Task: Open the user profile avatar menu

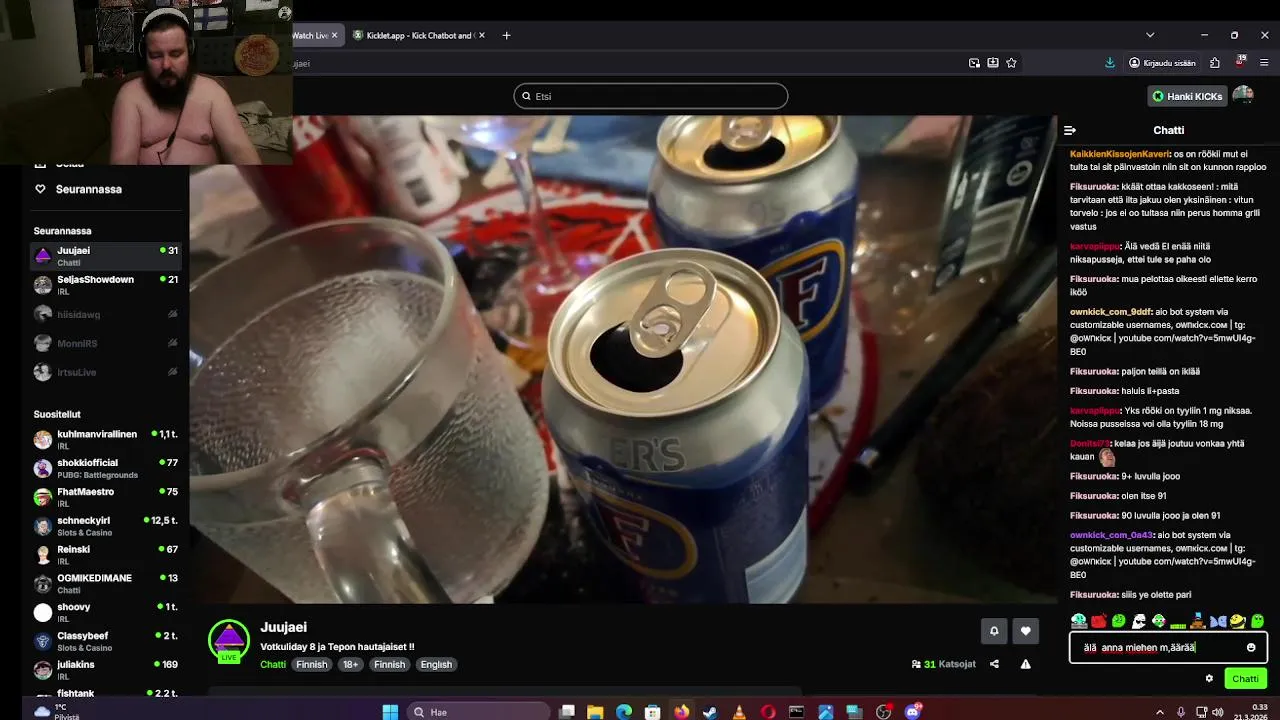Action: coord(1243,96)
